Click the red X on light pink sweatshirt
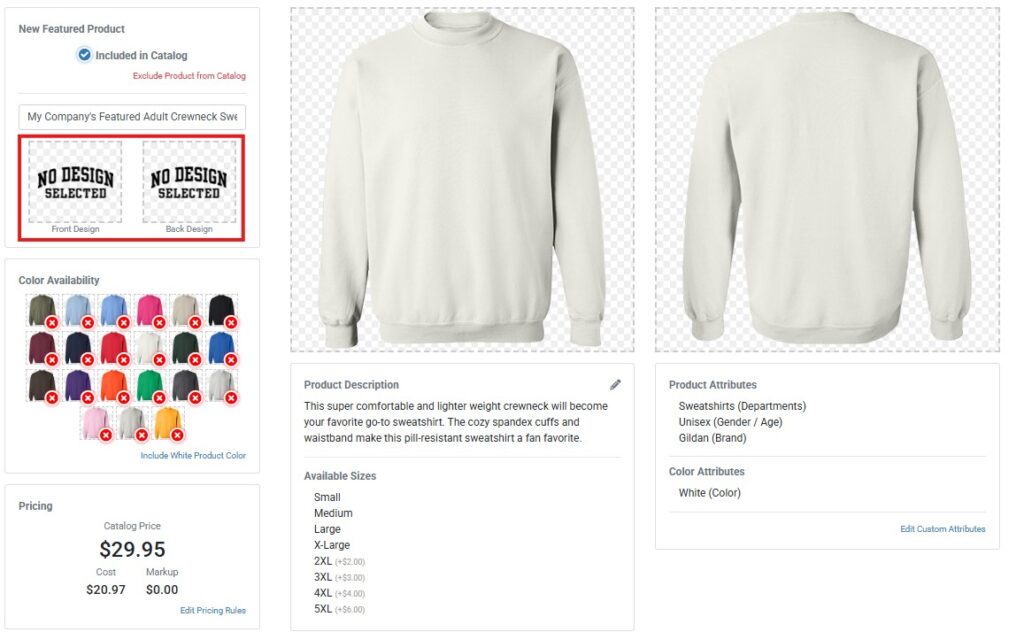1024x632 pixels. [x=105, y=435]
